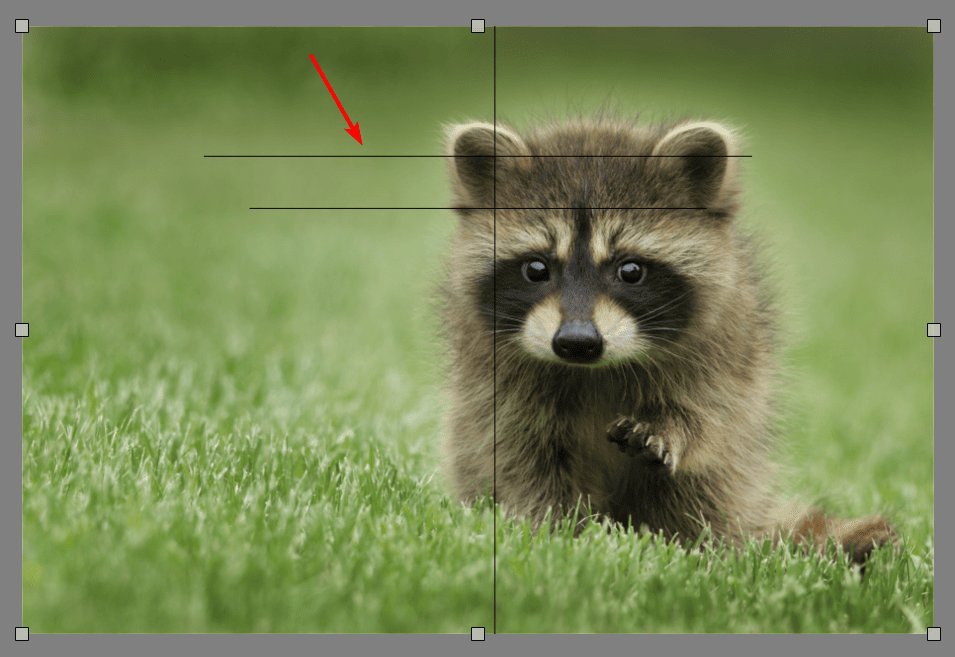This screenshot has height=657, width=955.
Task: Click the middle-right transform edge handle
Action: 933,330
